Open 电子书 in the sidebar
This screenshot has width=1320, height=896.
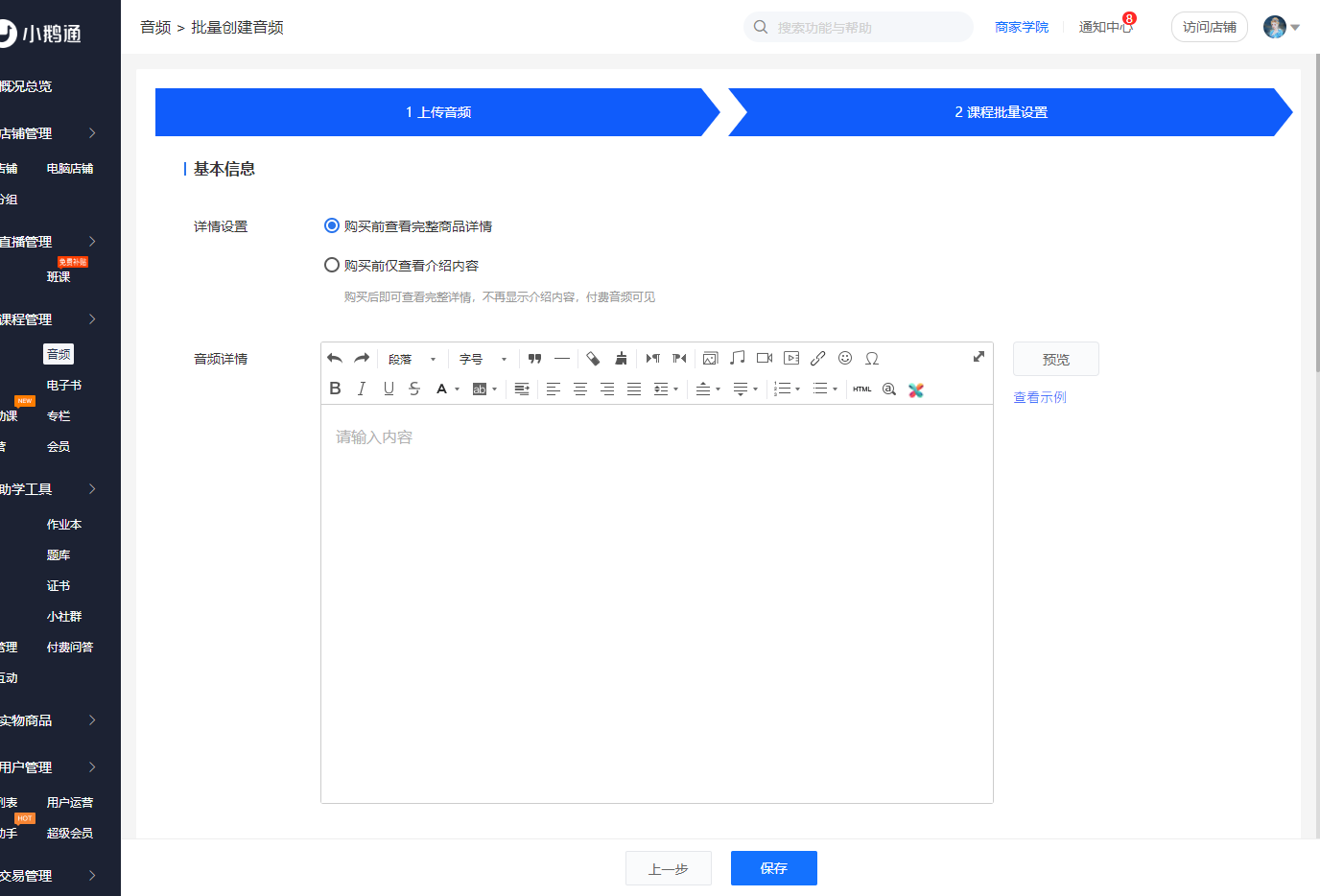[64, 386]
